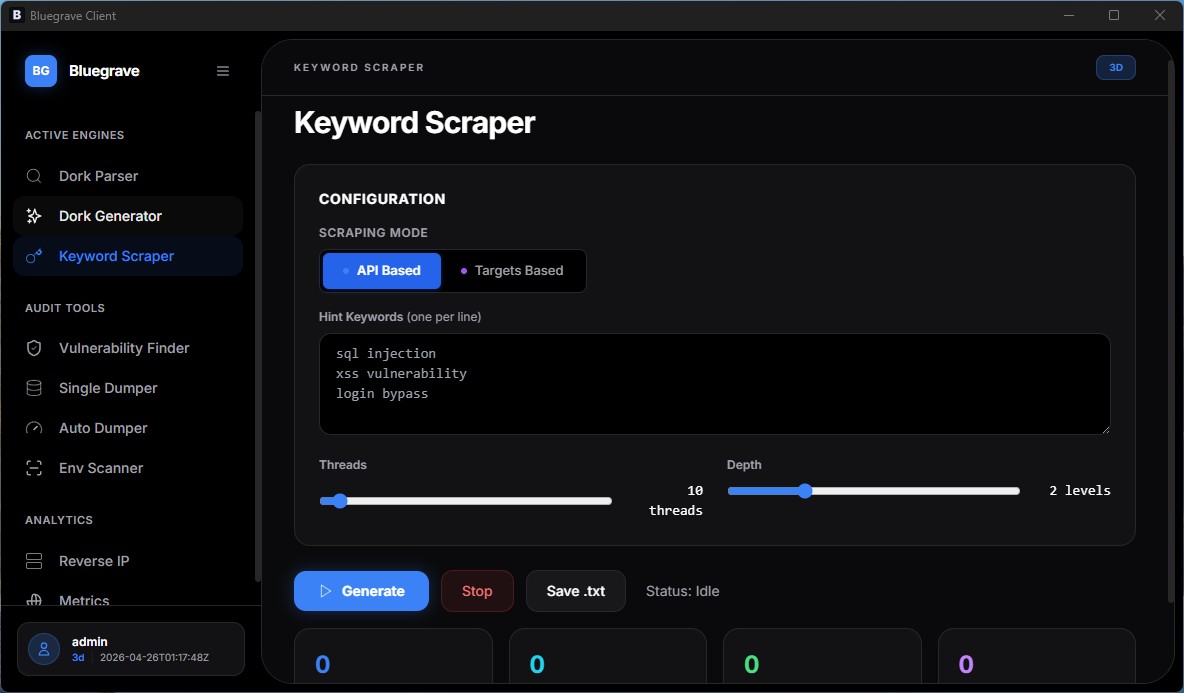Hit the Stop button

[x=477, y=591]
